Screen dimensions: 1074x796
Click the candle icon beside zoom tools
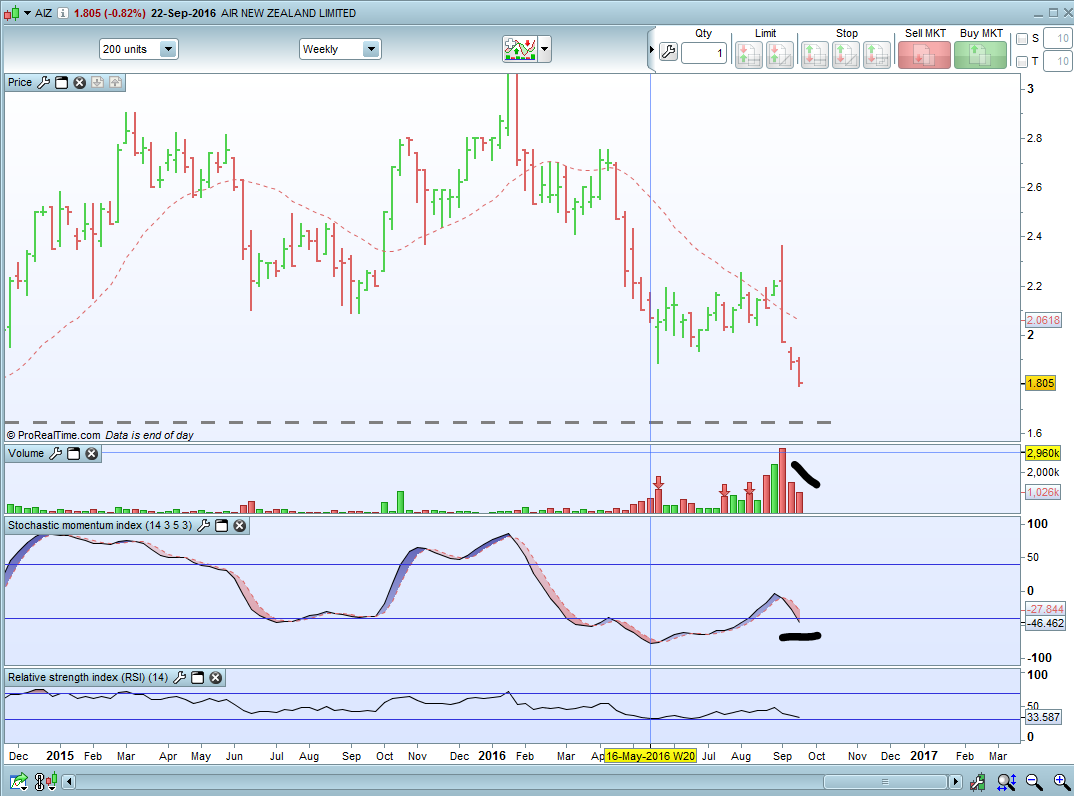coord(977,782)
